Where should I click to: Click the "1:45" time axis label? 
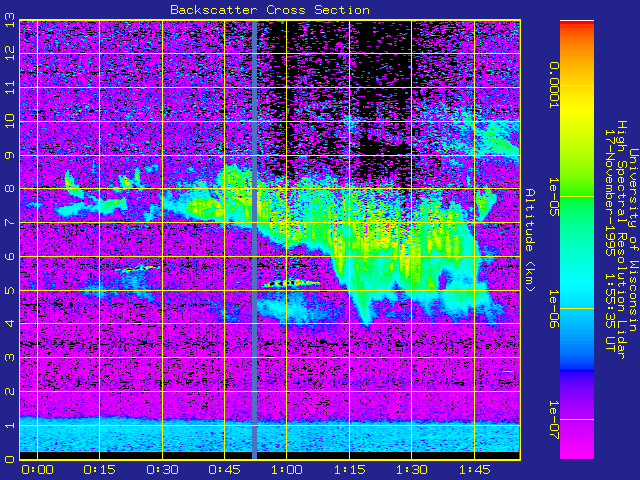[474, 470]
